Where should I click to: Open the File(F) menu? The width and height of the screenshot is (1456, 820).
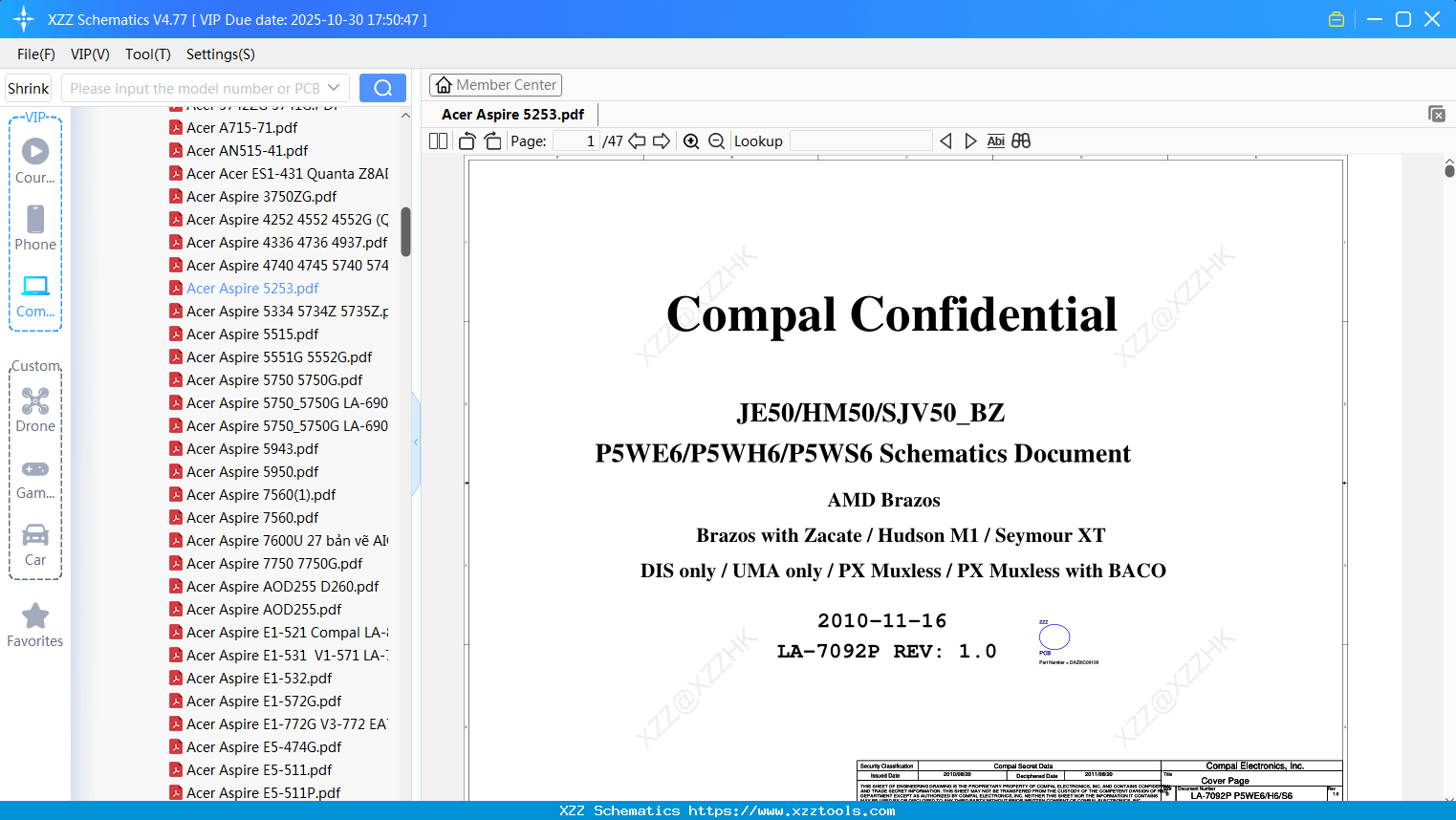[36, 54]
